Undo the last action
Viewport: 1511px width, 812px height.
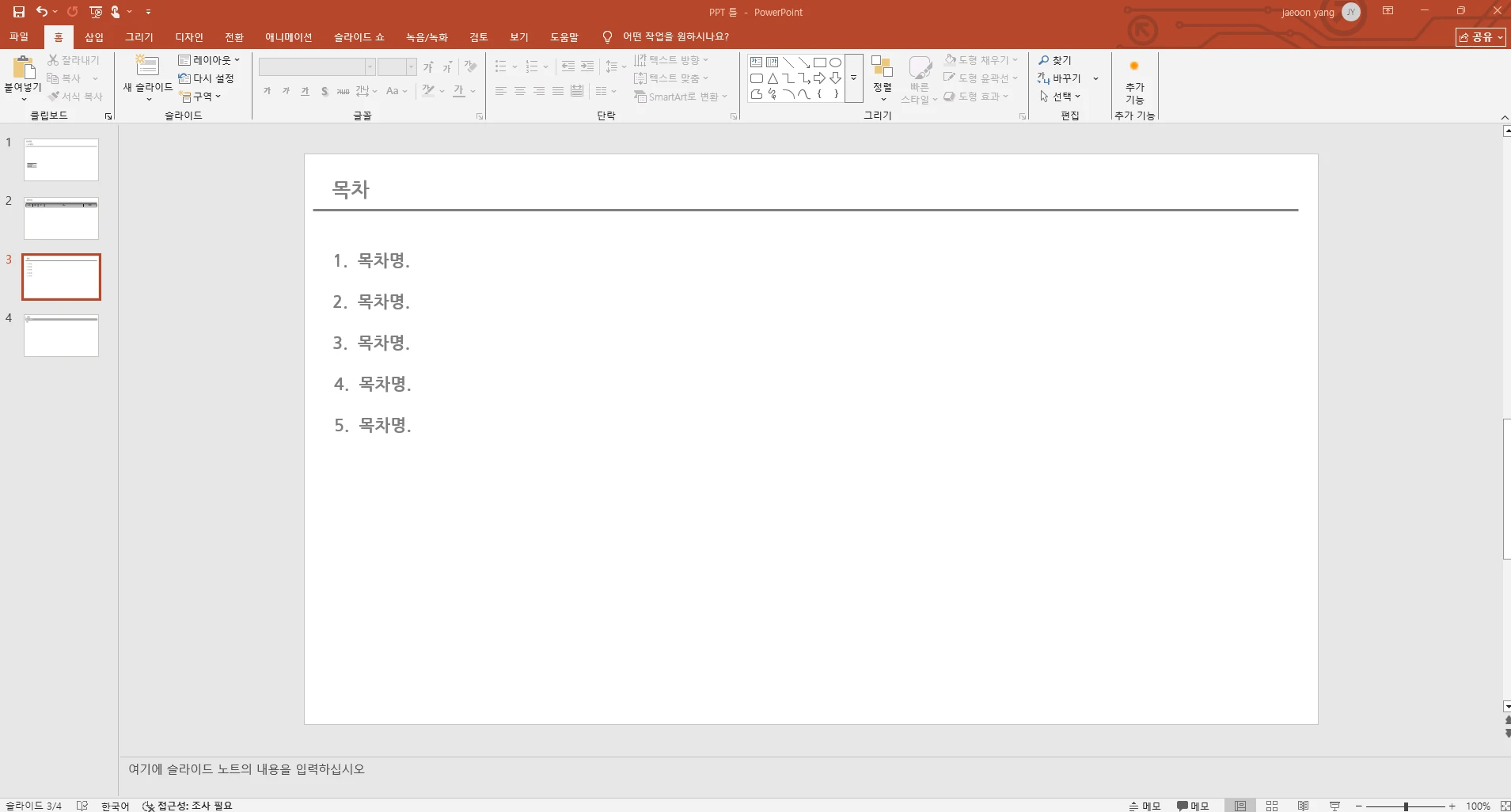[41, 12]
